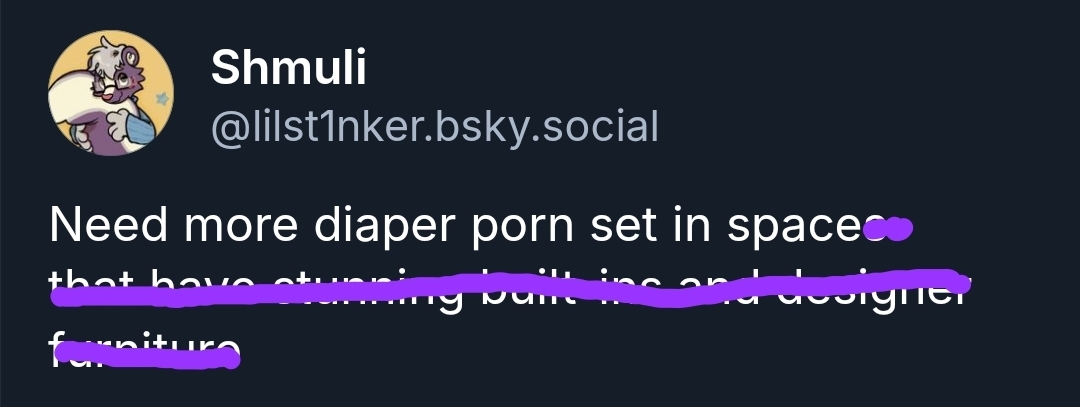Open the @lilst1nker.bsky.social handle link
This screenshot has height=407, width=1080.
[435, 127]
